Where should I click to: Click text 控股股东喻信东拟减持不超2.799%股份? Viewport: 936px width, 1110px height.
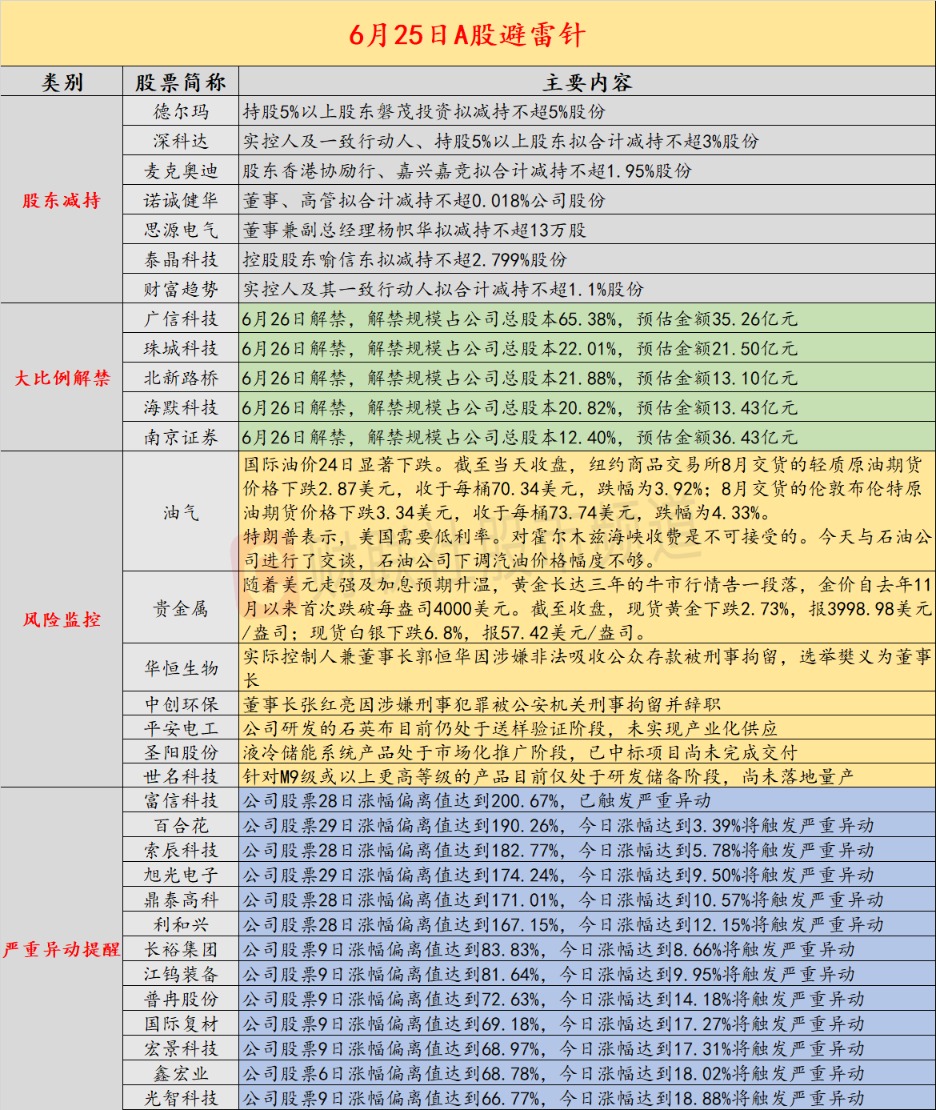tap(405, 260)
